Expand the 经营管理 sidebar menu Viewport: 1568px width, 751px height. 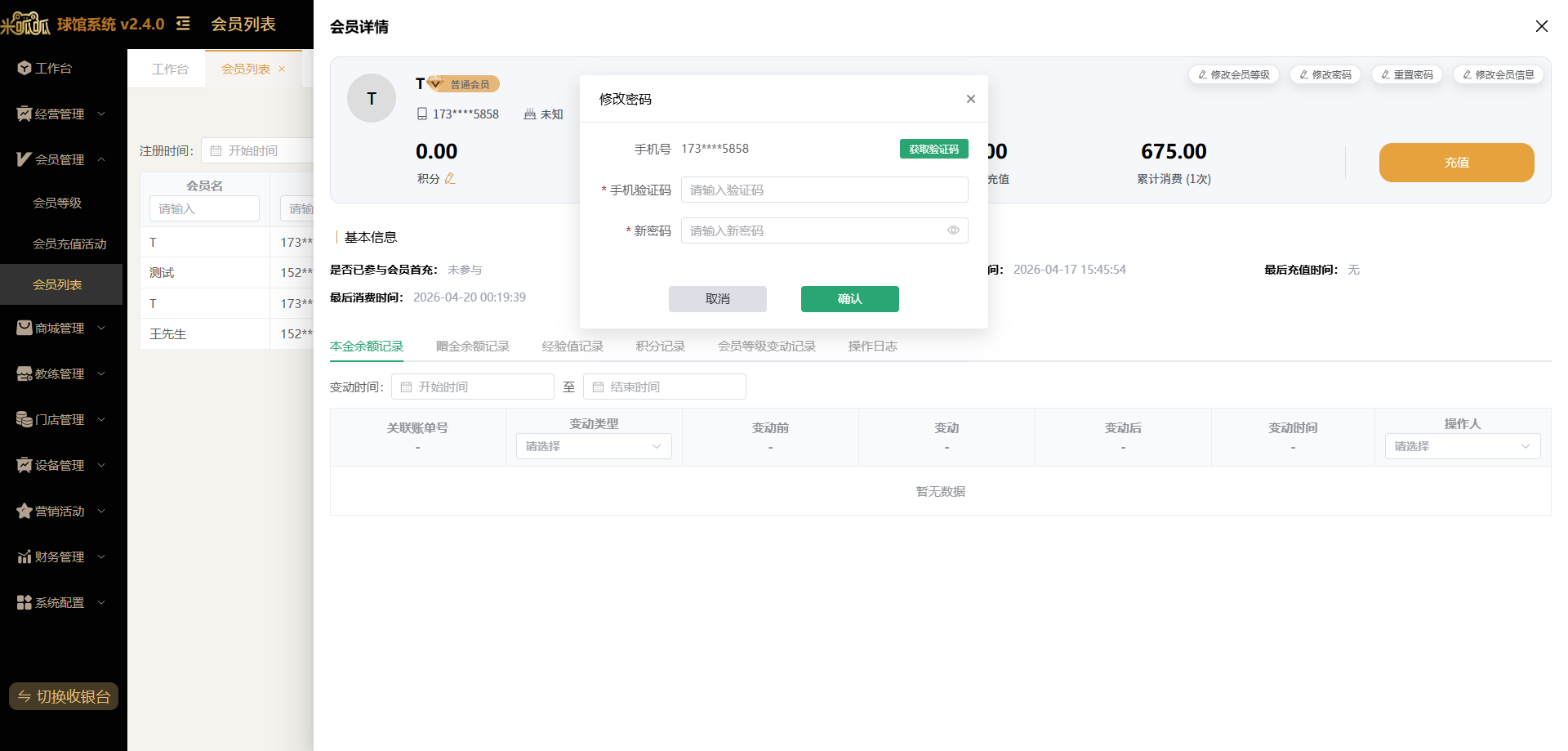(61, 114)
